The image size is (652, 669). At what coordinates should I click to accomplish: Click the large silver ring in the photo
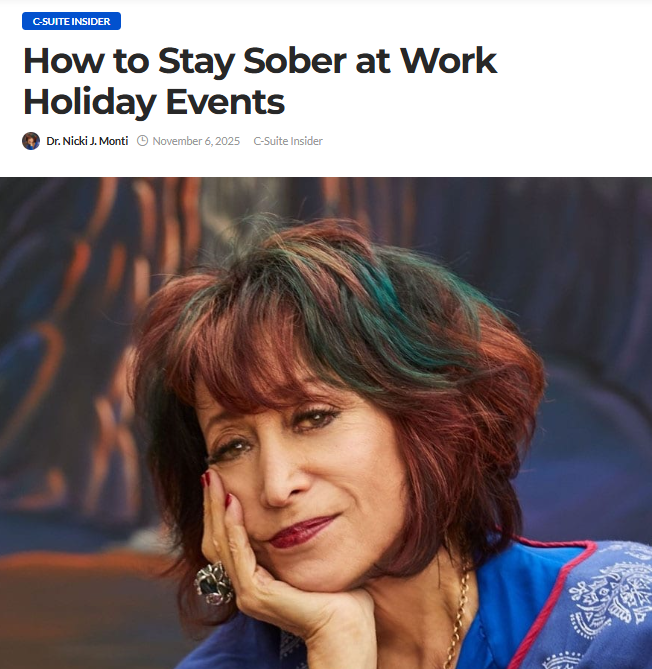click(215, 583)
